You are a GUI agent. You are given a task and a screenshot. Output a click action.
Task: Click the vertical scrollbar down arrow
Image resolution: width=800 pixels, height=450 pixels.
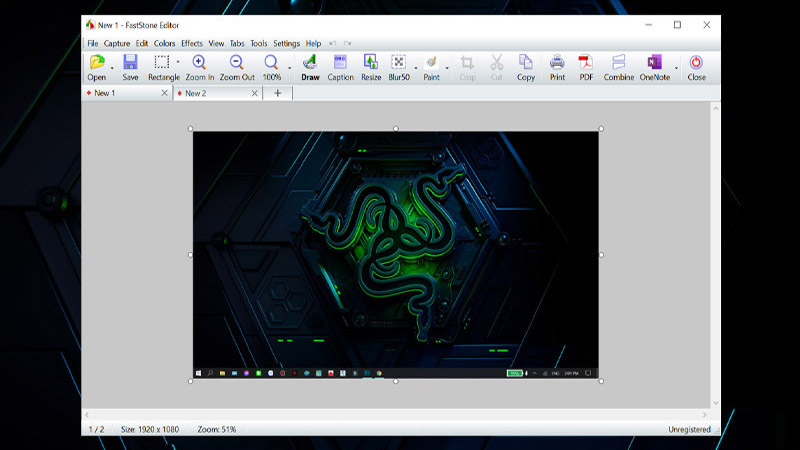715,403
